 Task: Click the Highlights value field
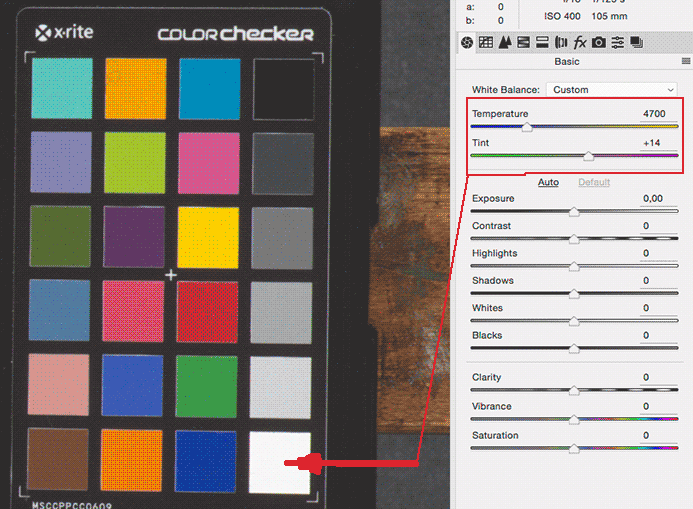(x=658, y=254)
